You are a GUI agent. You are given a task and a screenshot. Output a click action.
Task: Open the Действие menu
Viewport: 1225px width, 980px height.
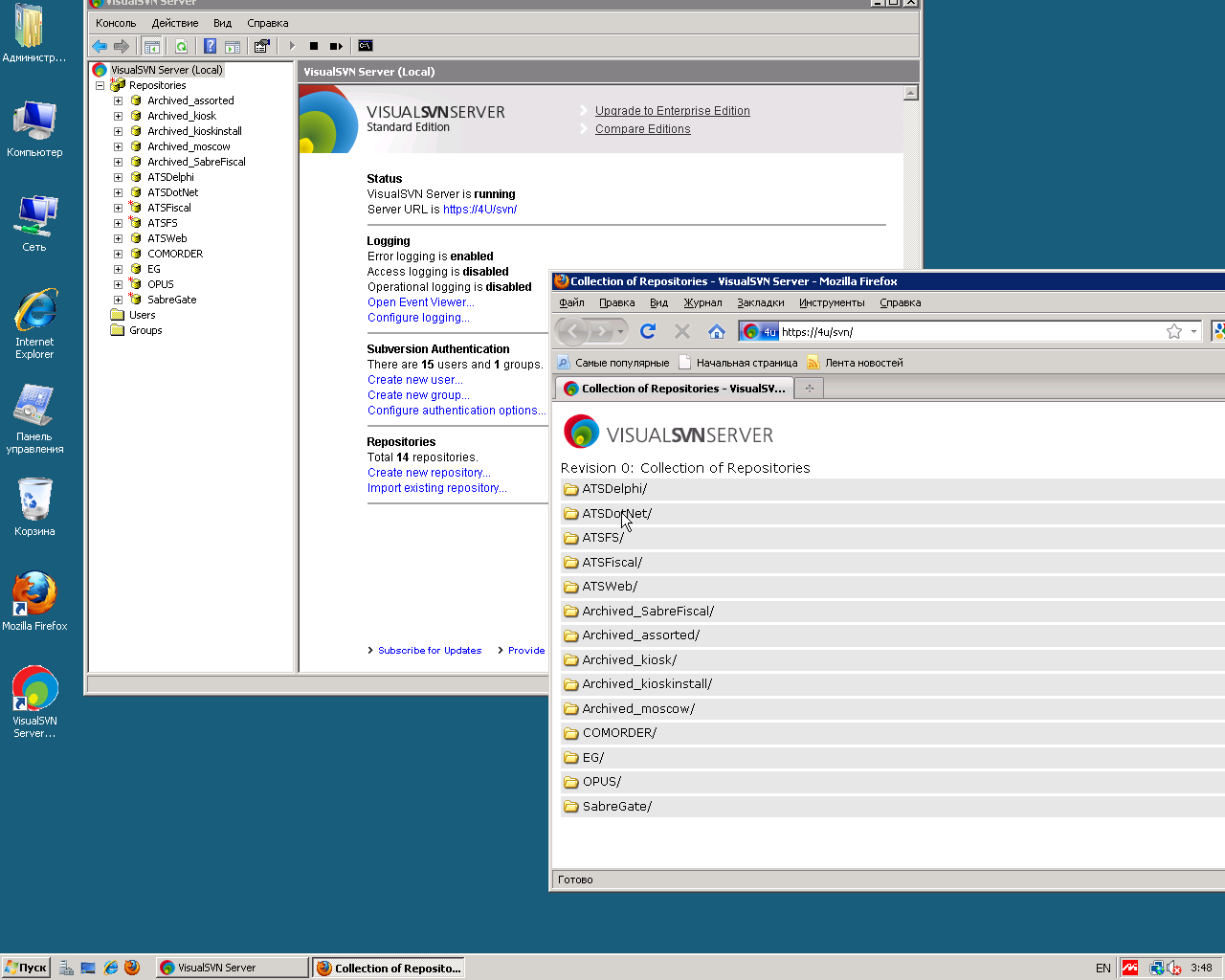(x=175, y=23)
